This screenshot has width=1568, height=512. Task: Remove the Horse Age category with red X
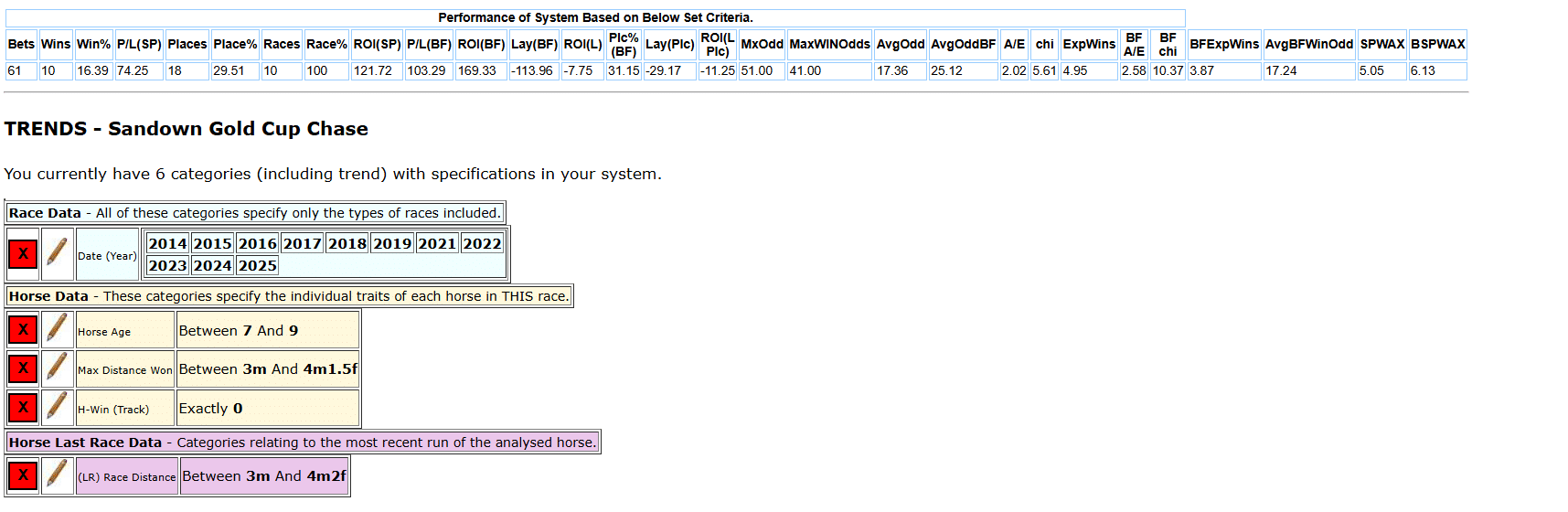[23, 329]
